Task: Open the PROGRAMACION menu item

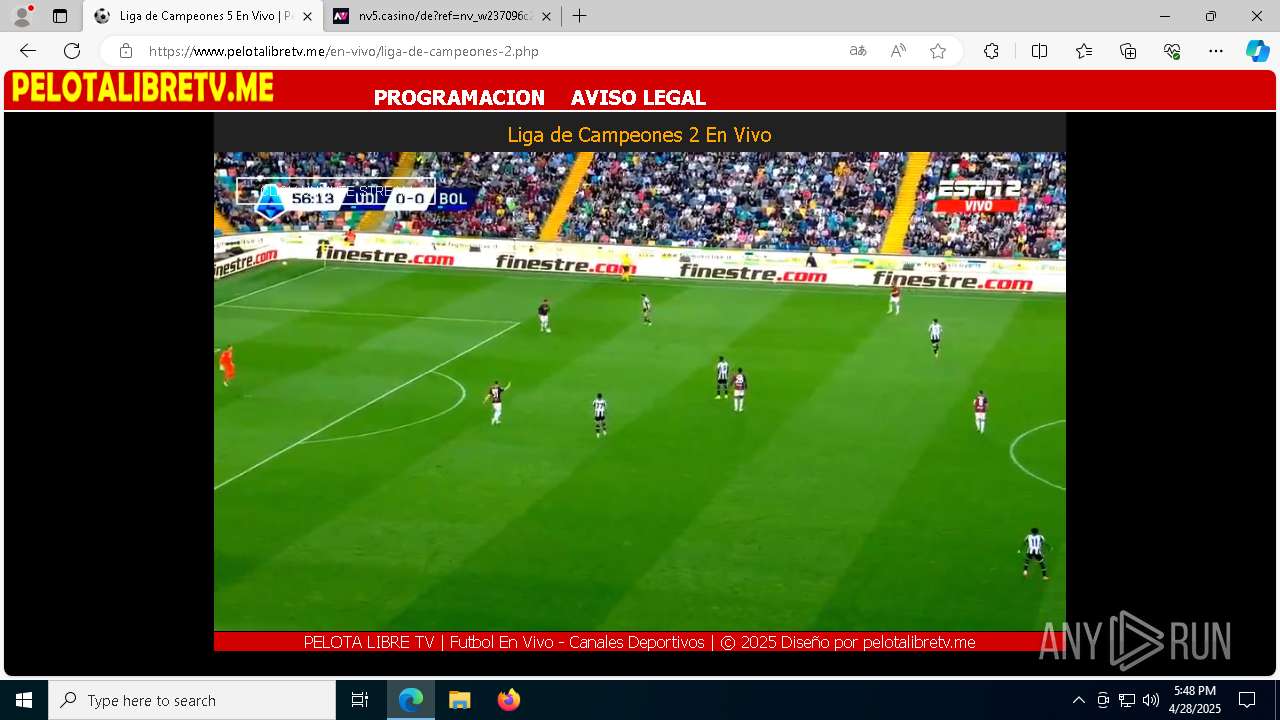Action: tap(459, 98)
